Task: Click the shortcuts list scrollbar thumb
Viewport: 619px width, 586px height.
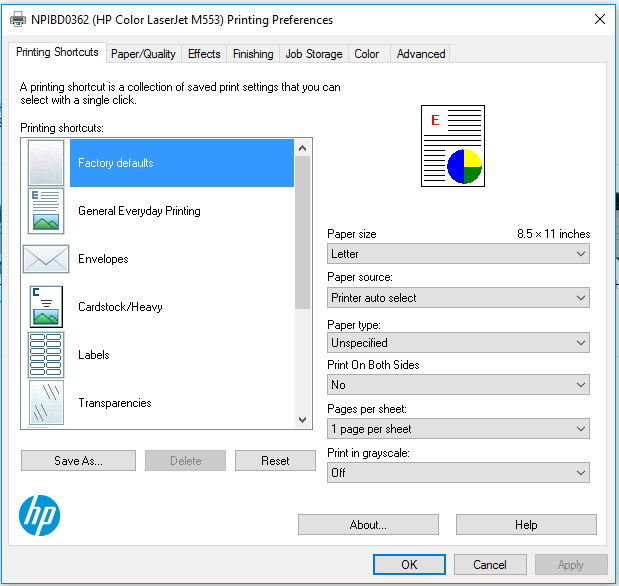Action: [303, 232]
